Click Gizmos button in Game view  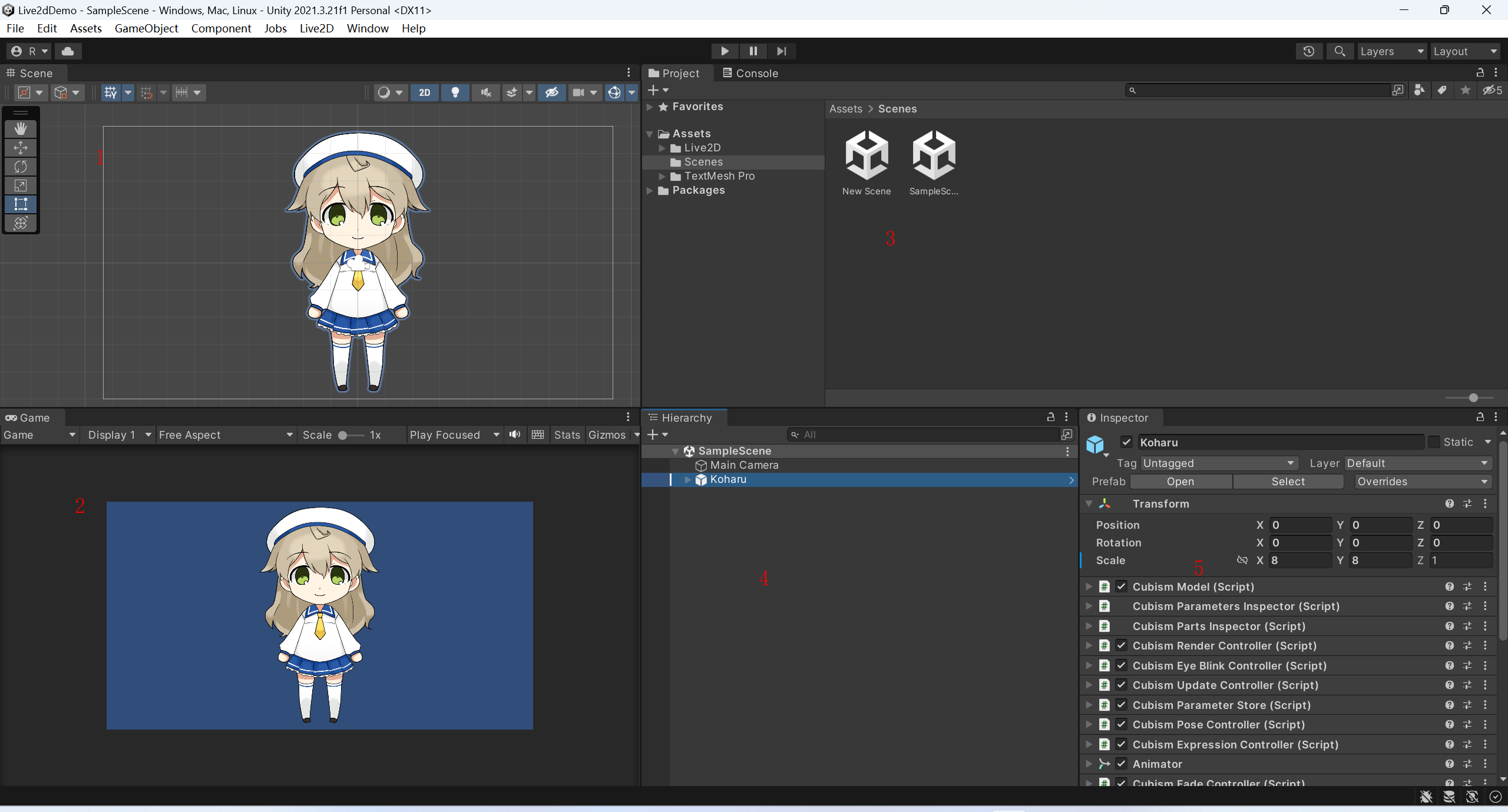pyautogui.click(x=607, y=435)
